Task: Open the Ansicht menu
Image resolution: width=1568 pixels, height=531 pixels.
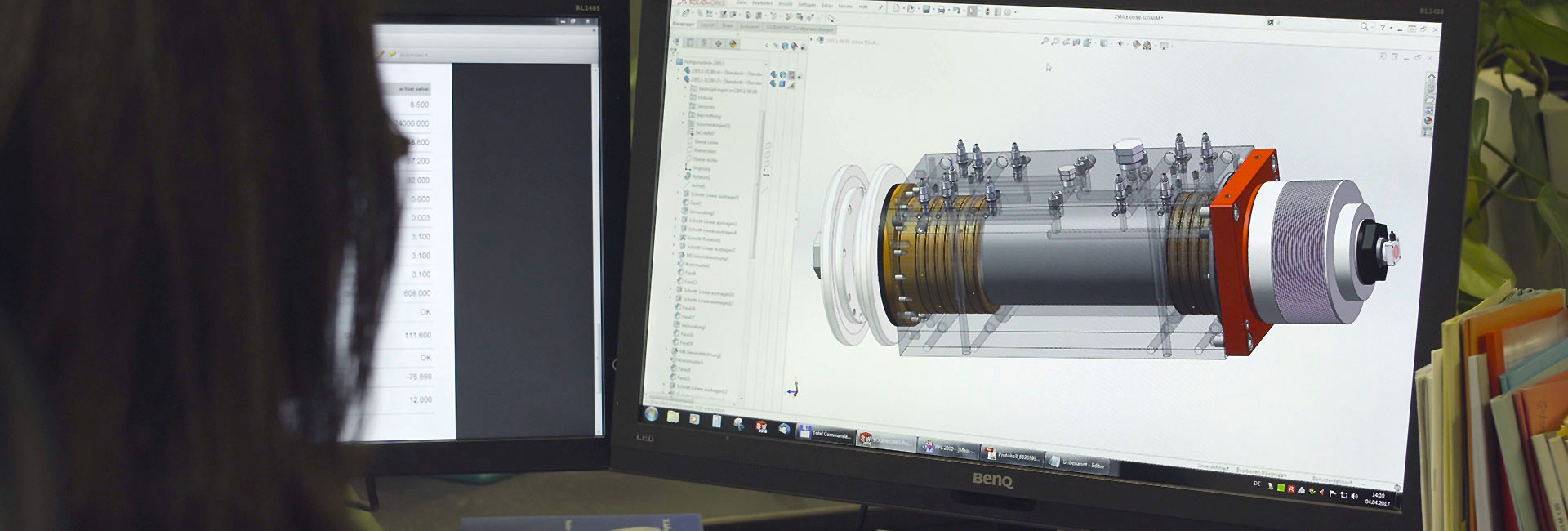Action: click(785, 4)
